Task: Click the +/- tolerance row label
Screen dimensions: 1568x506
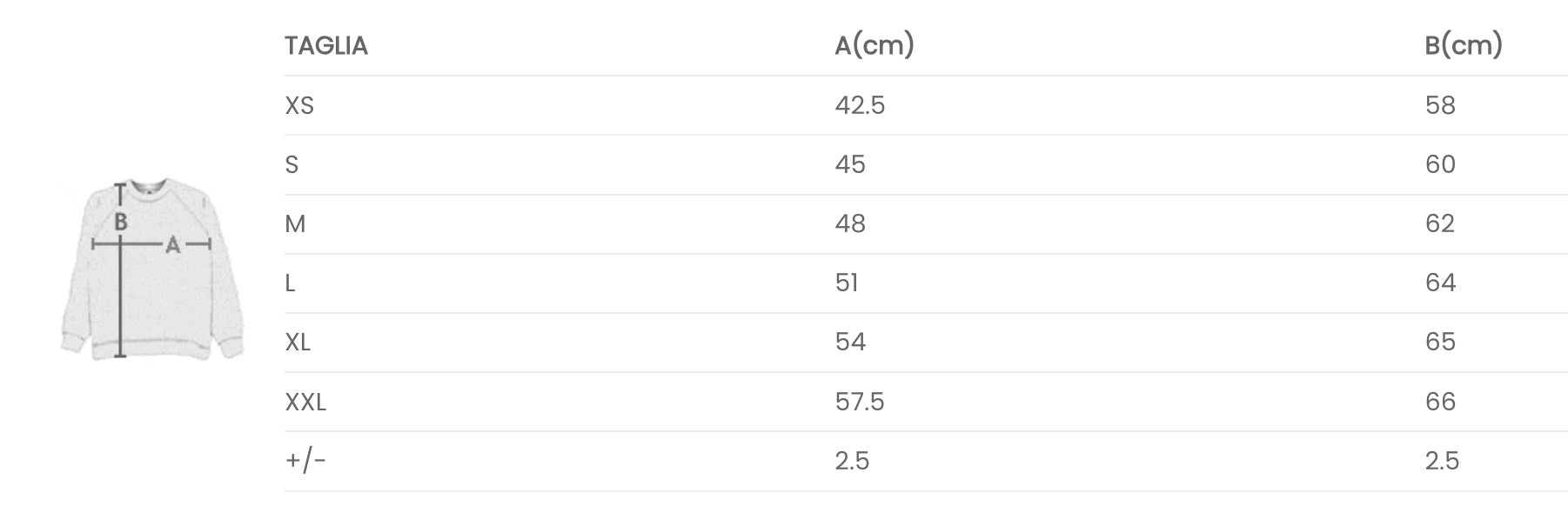Action: tap(305, 460)
